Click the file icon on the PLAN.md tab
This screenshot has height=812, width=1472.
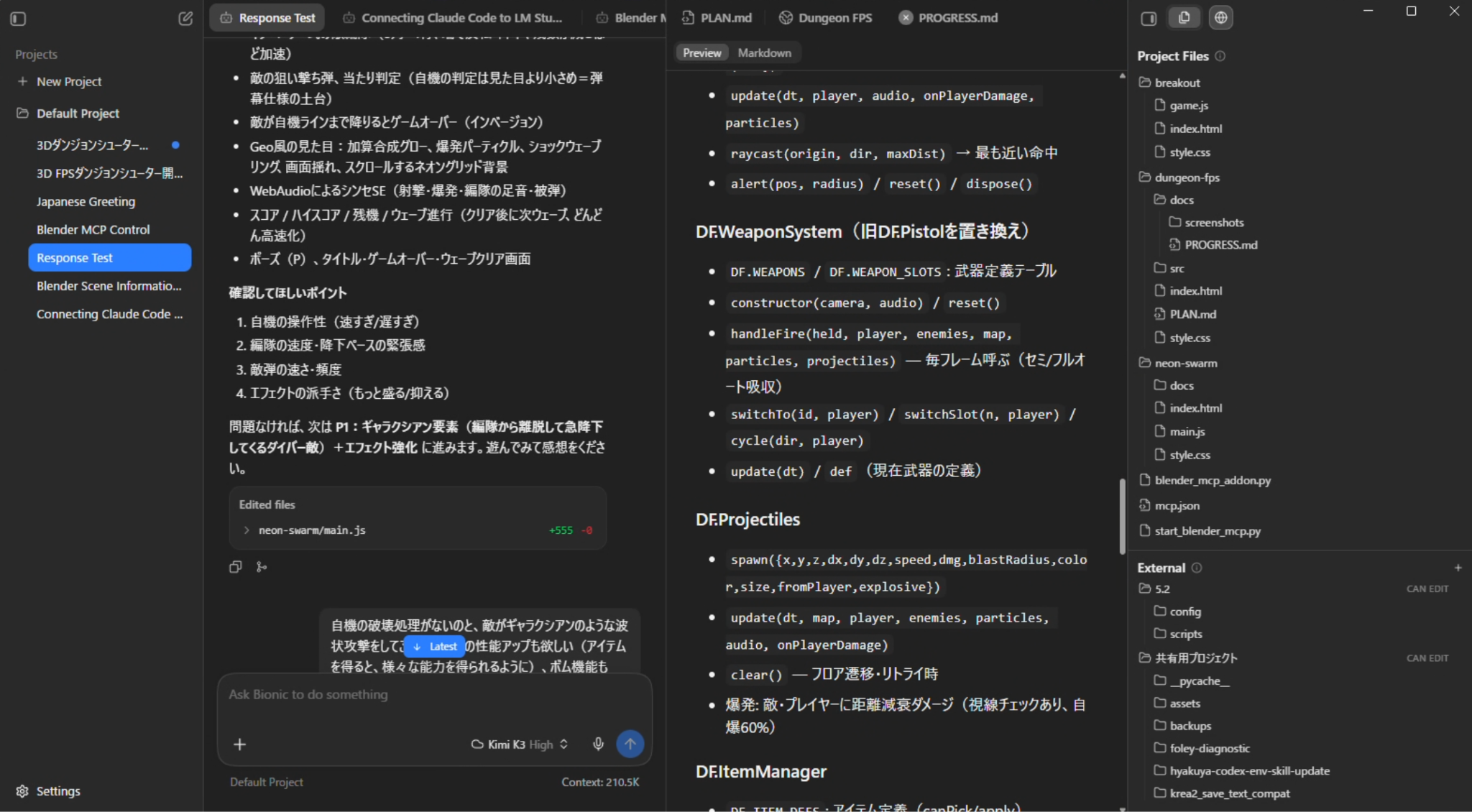(x=688, y=18)
